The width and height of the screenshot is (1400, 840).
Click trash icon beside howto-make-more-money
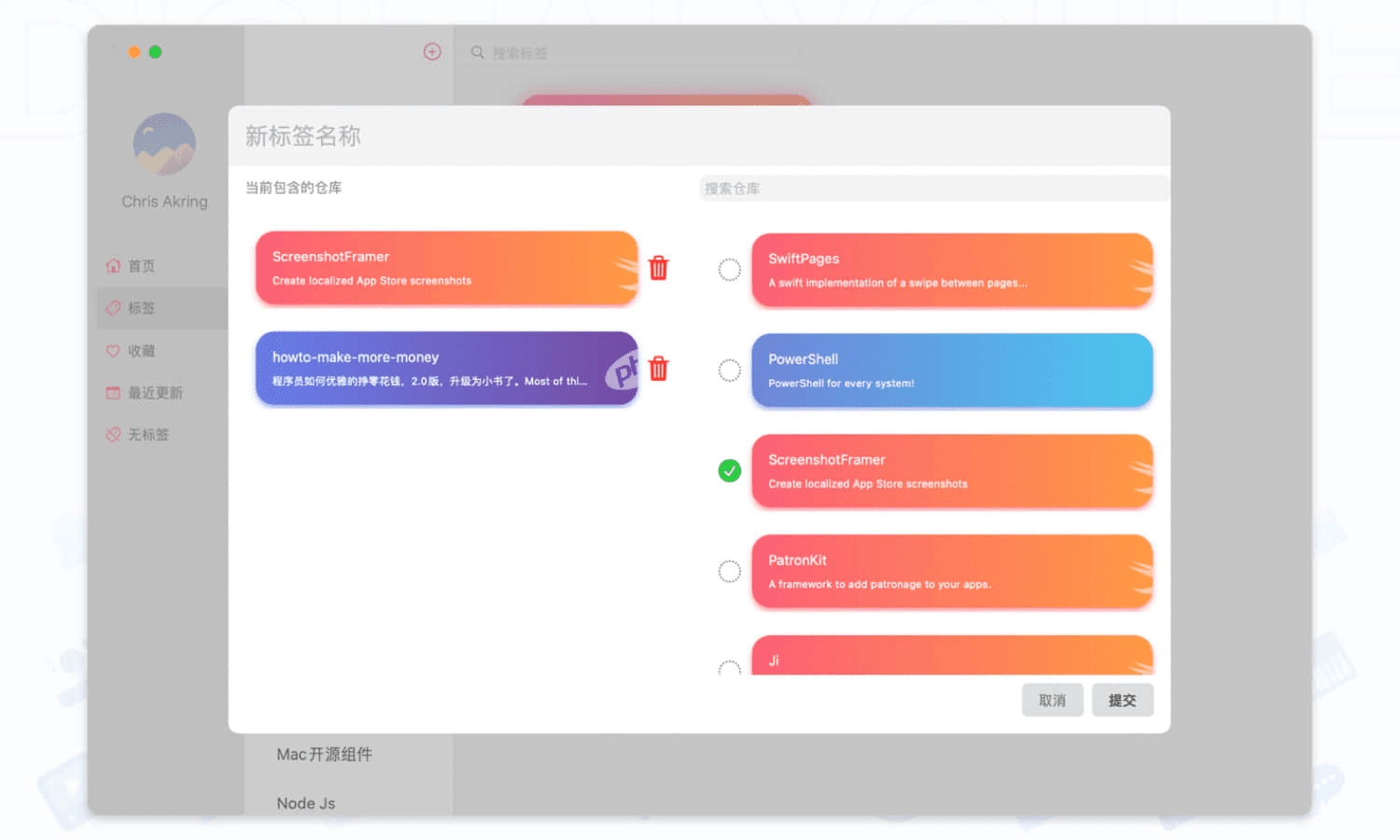658,369
